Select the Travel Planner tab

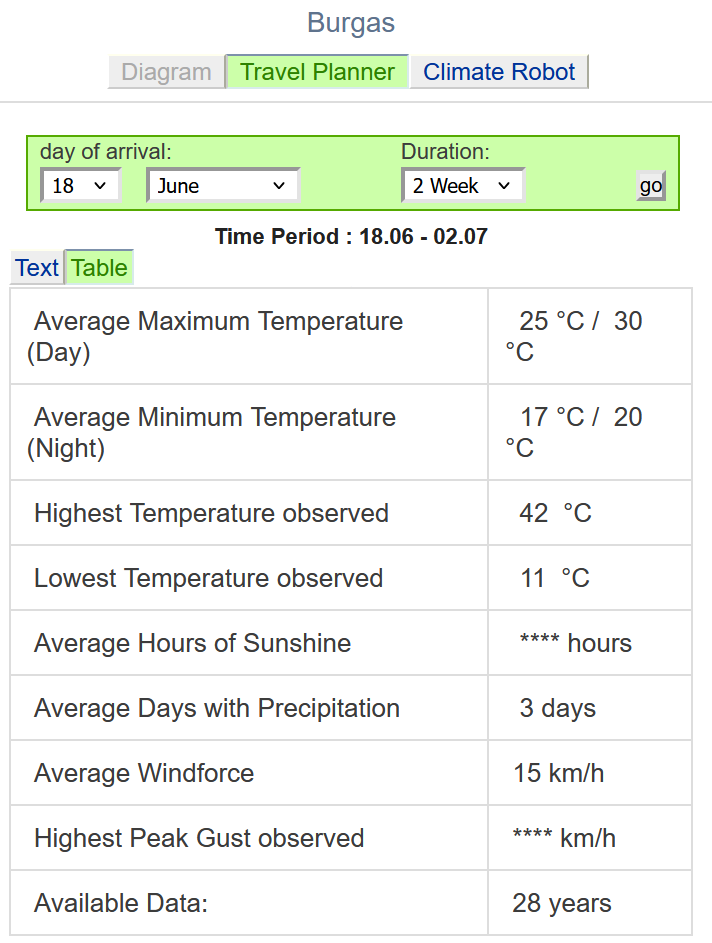click(x=318, y=72)
